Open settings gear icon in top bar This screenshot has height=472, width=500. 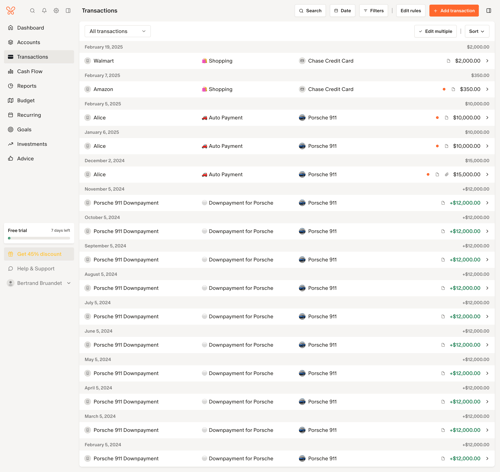pos(56,11)
